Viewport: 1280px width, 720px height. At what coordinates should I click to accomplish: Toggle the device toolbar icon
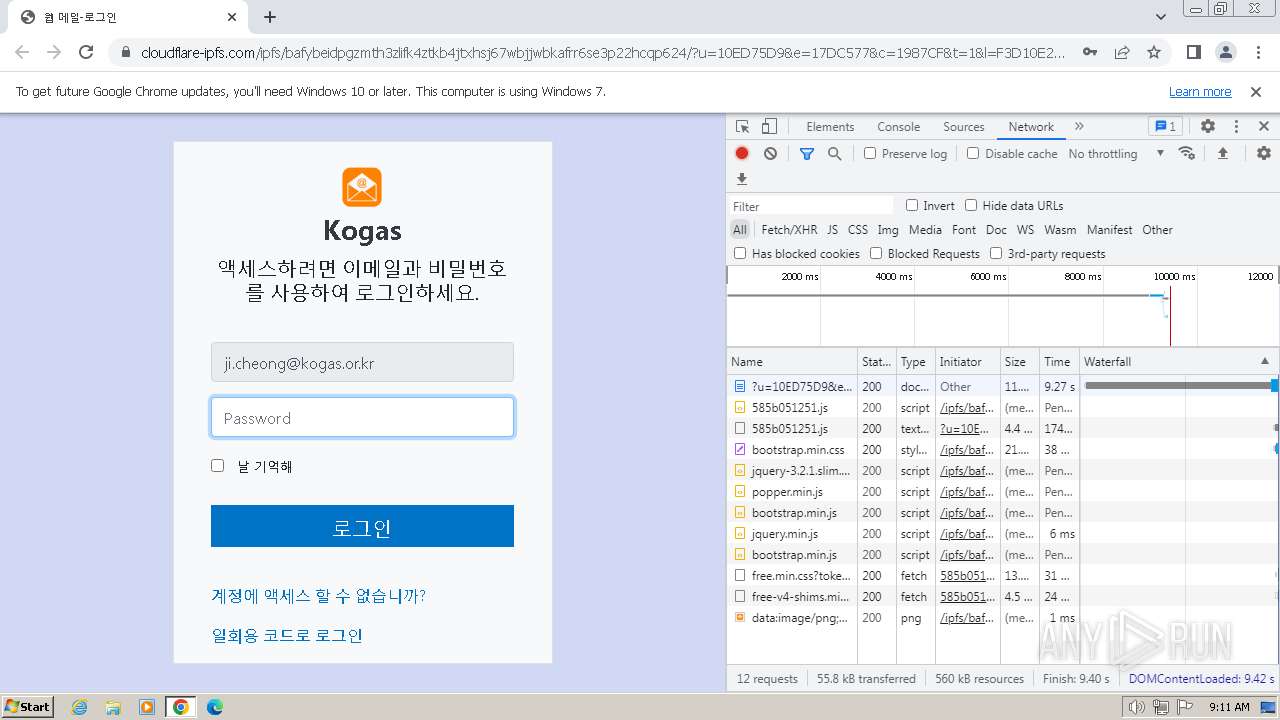click(769, 127)
